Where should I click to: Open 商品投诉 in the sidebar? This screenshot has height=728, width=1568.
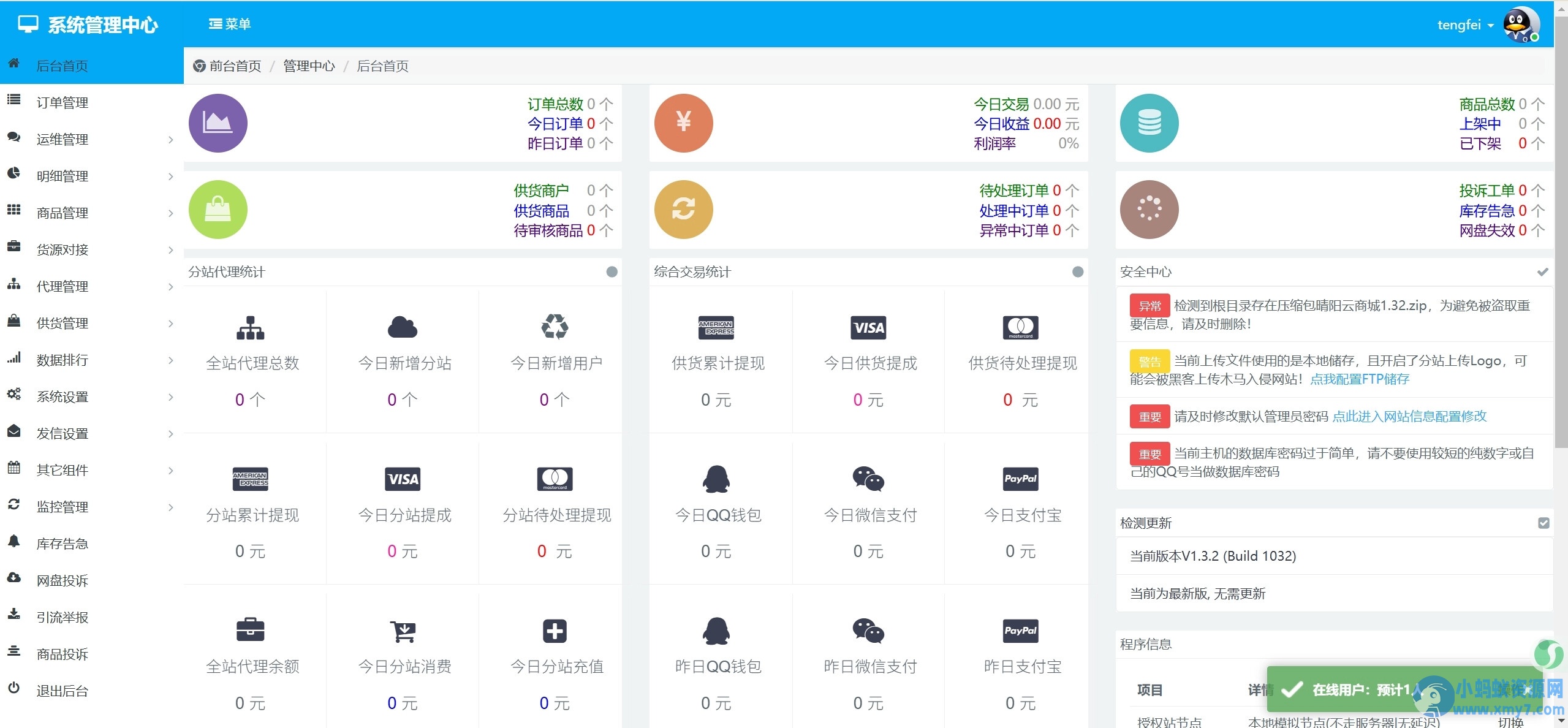click(x=92, y=654)
